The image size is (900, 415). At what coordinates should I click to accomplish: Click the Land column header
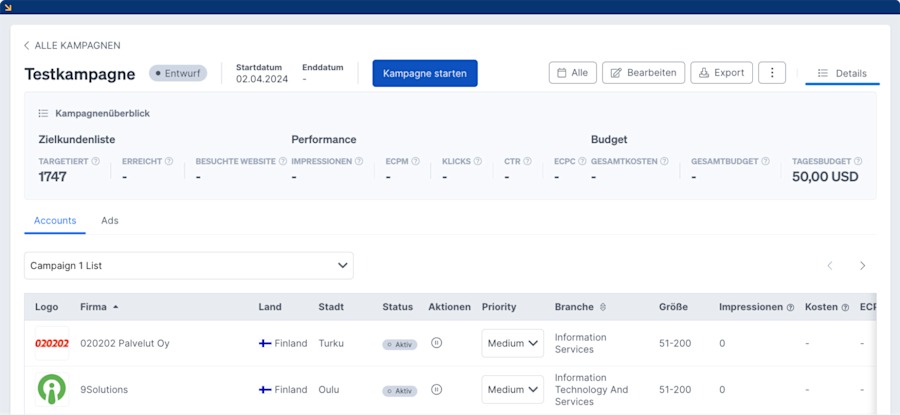[x=270, y=307]
